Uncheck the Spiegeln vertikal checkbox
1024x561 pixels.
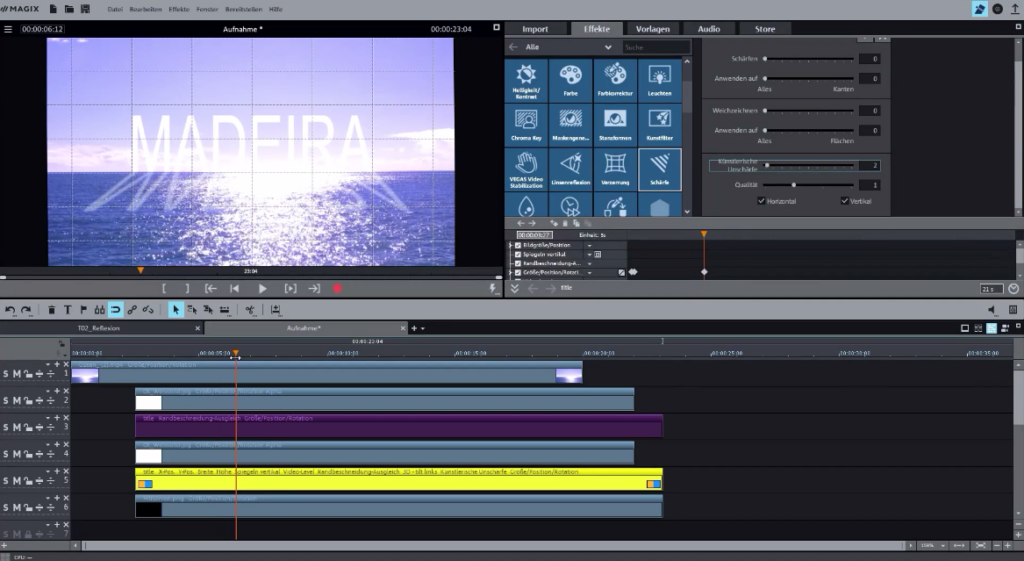click(518, 255)
